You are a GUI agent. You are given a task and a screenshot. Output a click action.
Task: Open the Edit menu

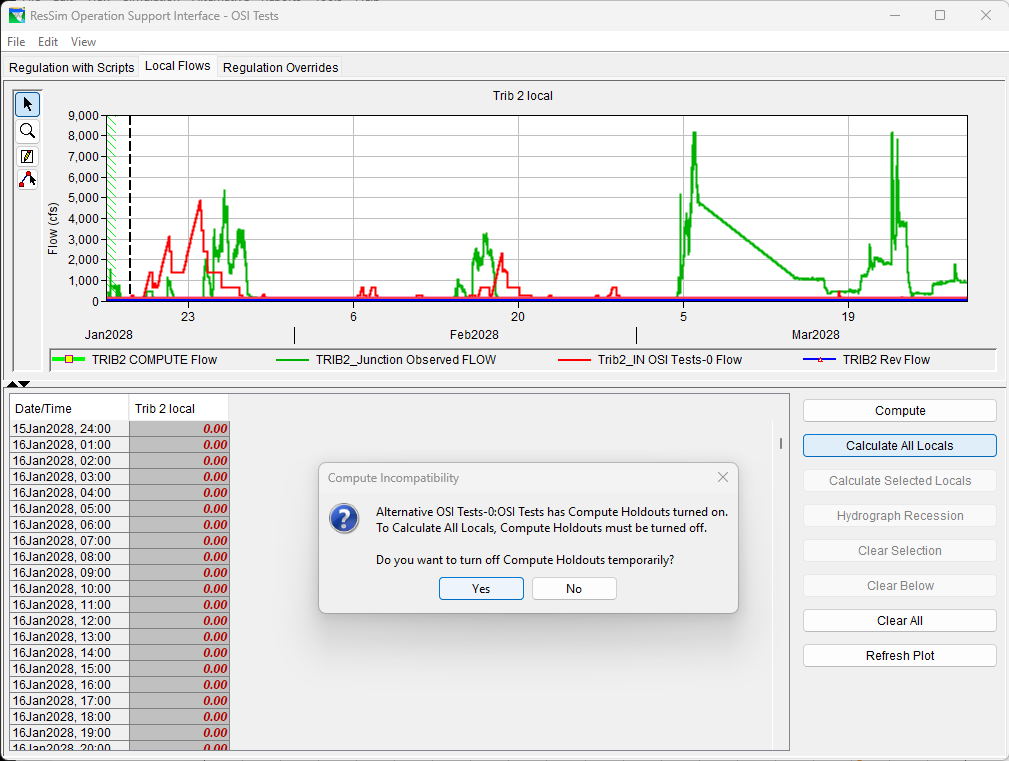pyautogui.click(x=48, y=42)
